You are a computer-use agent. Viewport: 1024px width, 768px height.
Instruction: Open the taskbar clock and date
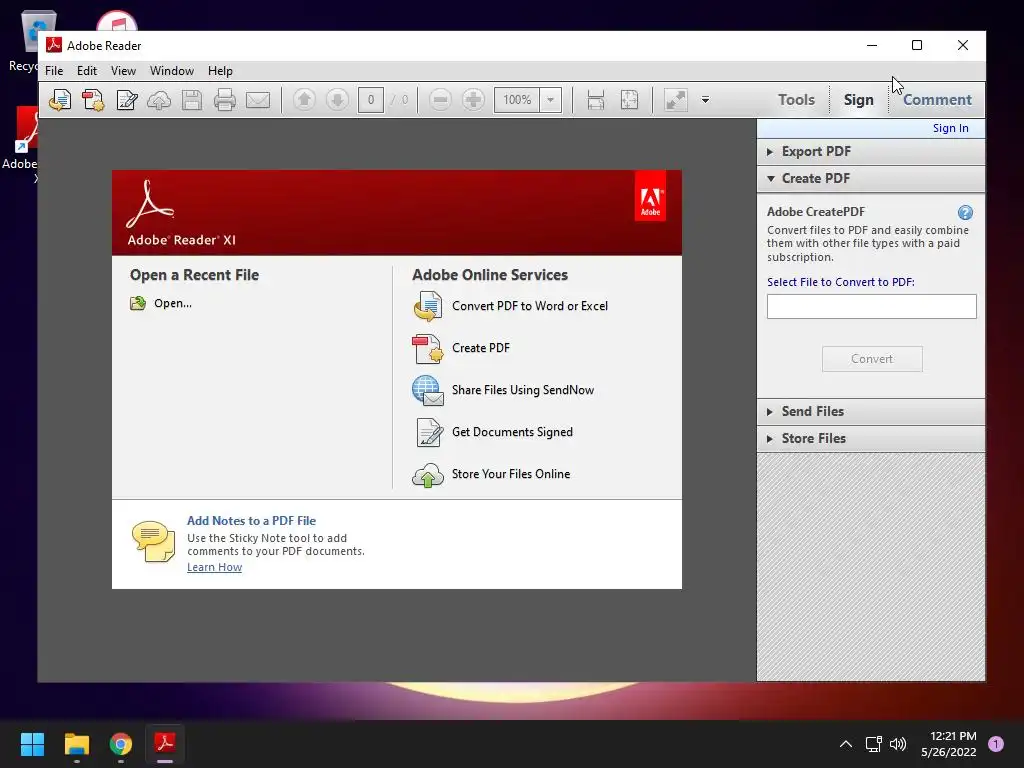point(949,744)
